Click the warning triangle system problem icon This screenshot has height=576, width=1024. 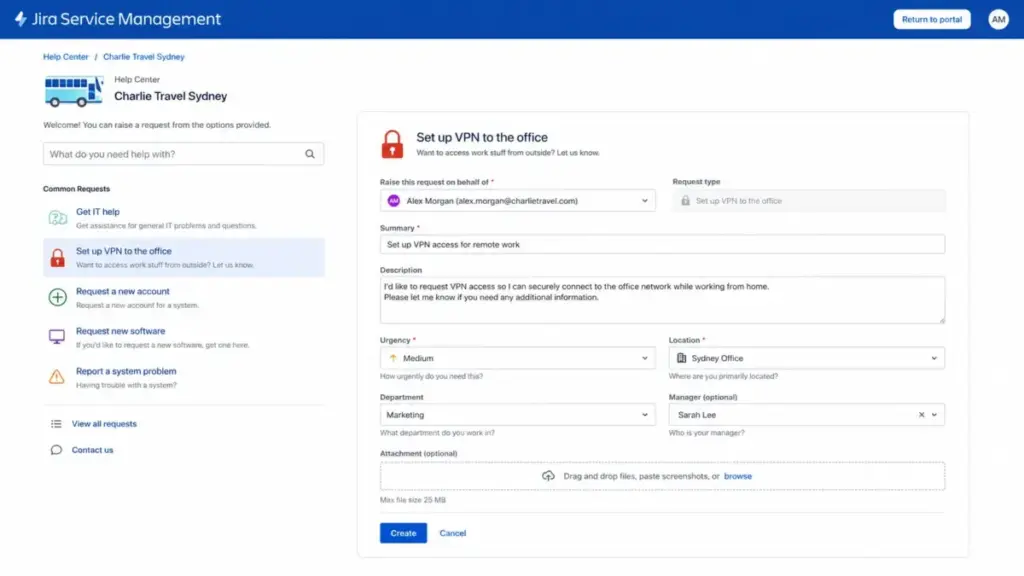57,377
